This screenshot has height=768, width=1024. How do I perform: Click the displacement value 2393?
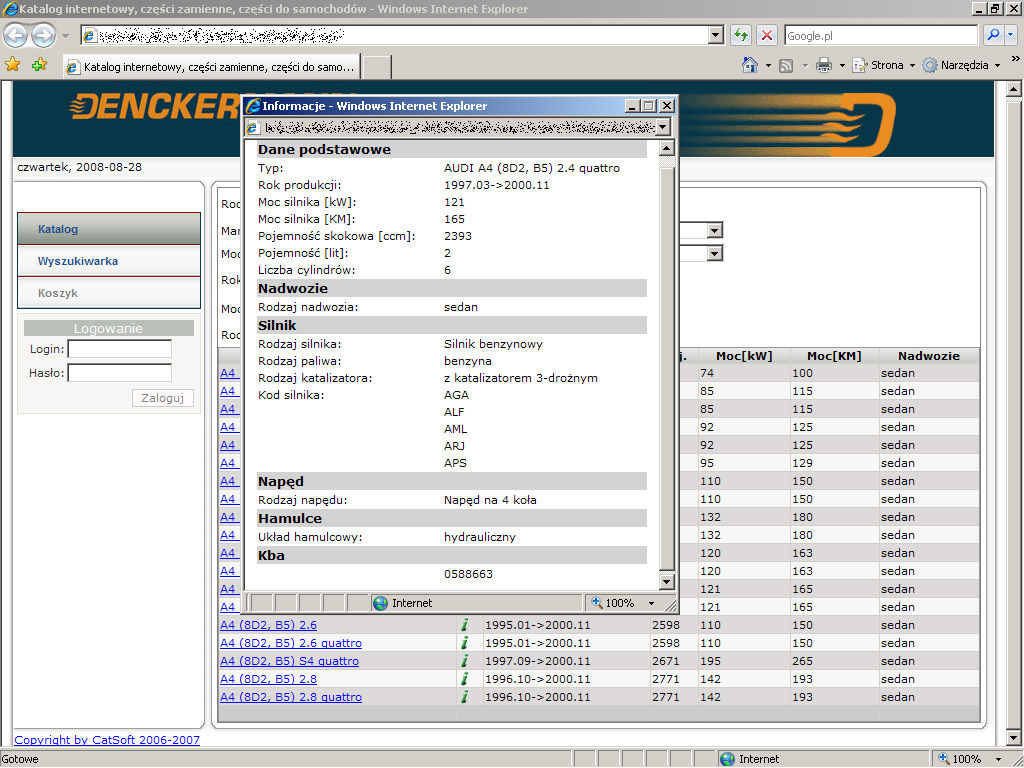tap(457, 236)
